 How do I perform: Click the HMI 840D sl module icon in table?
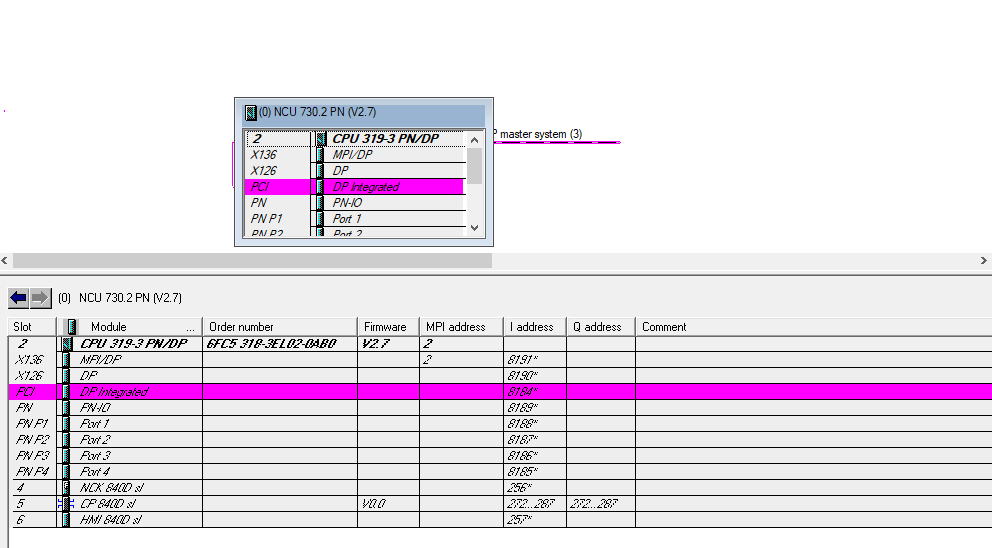(66, 520)
